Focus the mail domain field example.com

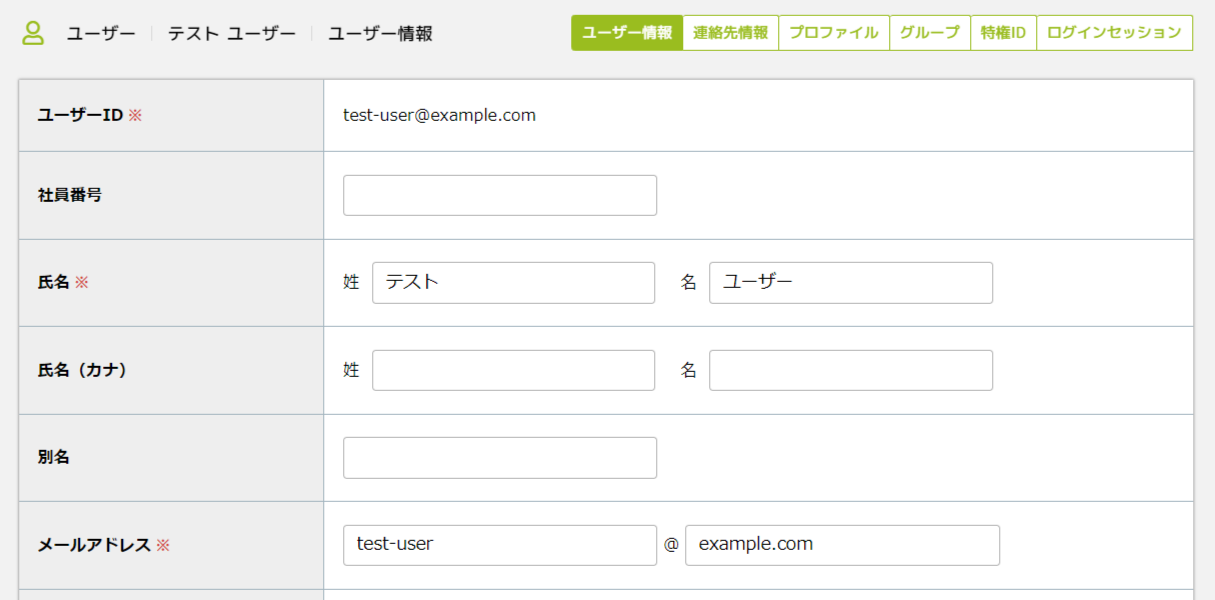point(842,545)
